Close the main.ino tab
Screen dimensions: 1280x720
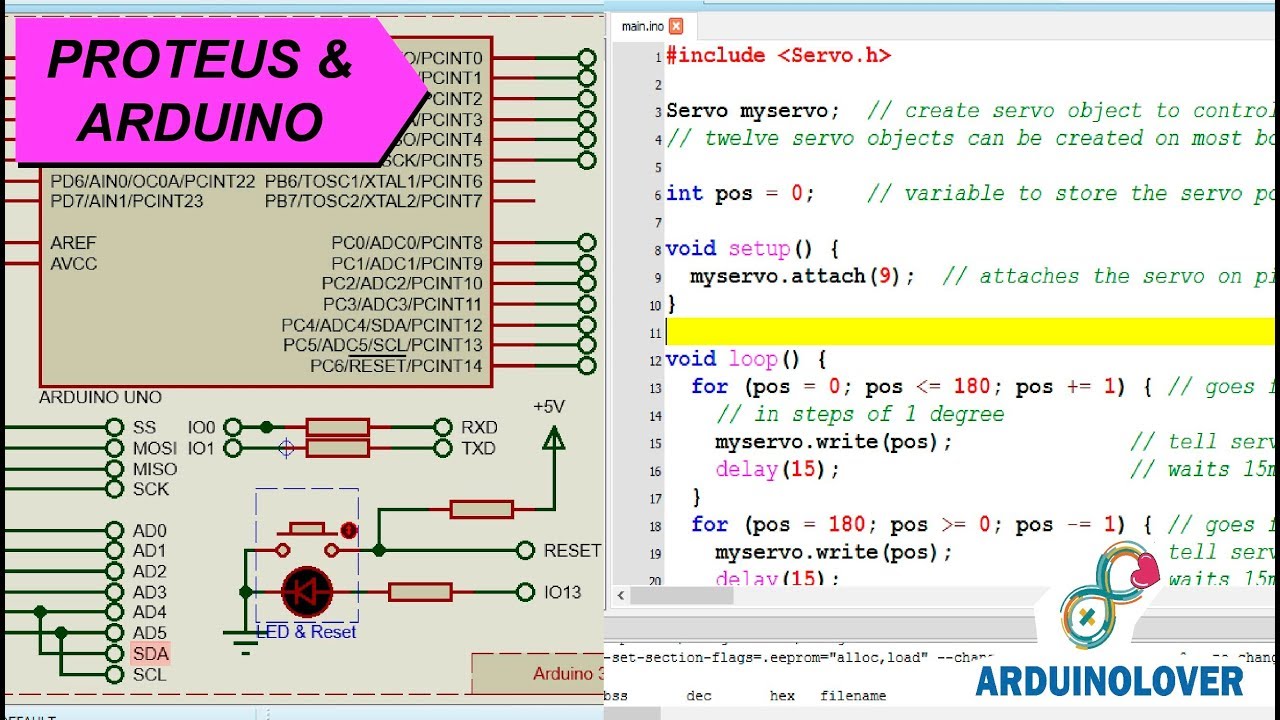(x=676, y=26)
